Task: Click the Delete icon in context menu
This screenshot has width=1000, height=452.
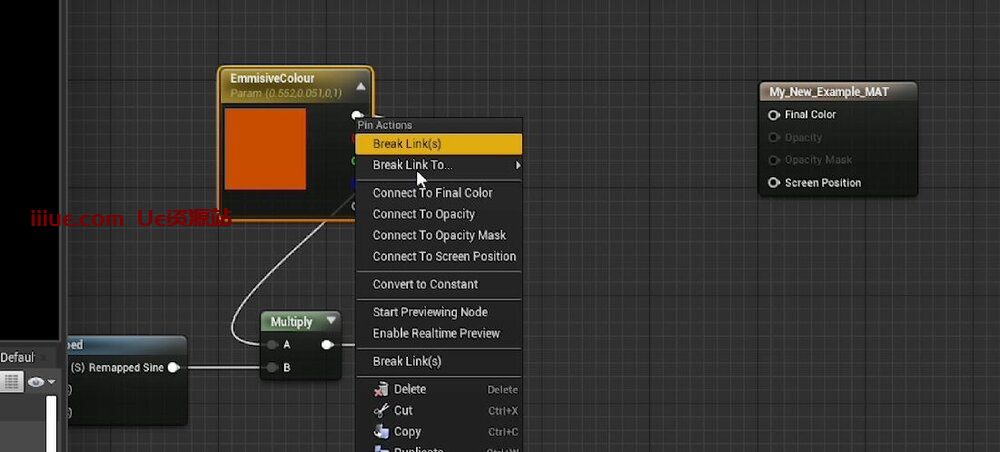Action: coord(381,389)
